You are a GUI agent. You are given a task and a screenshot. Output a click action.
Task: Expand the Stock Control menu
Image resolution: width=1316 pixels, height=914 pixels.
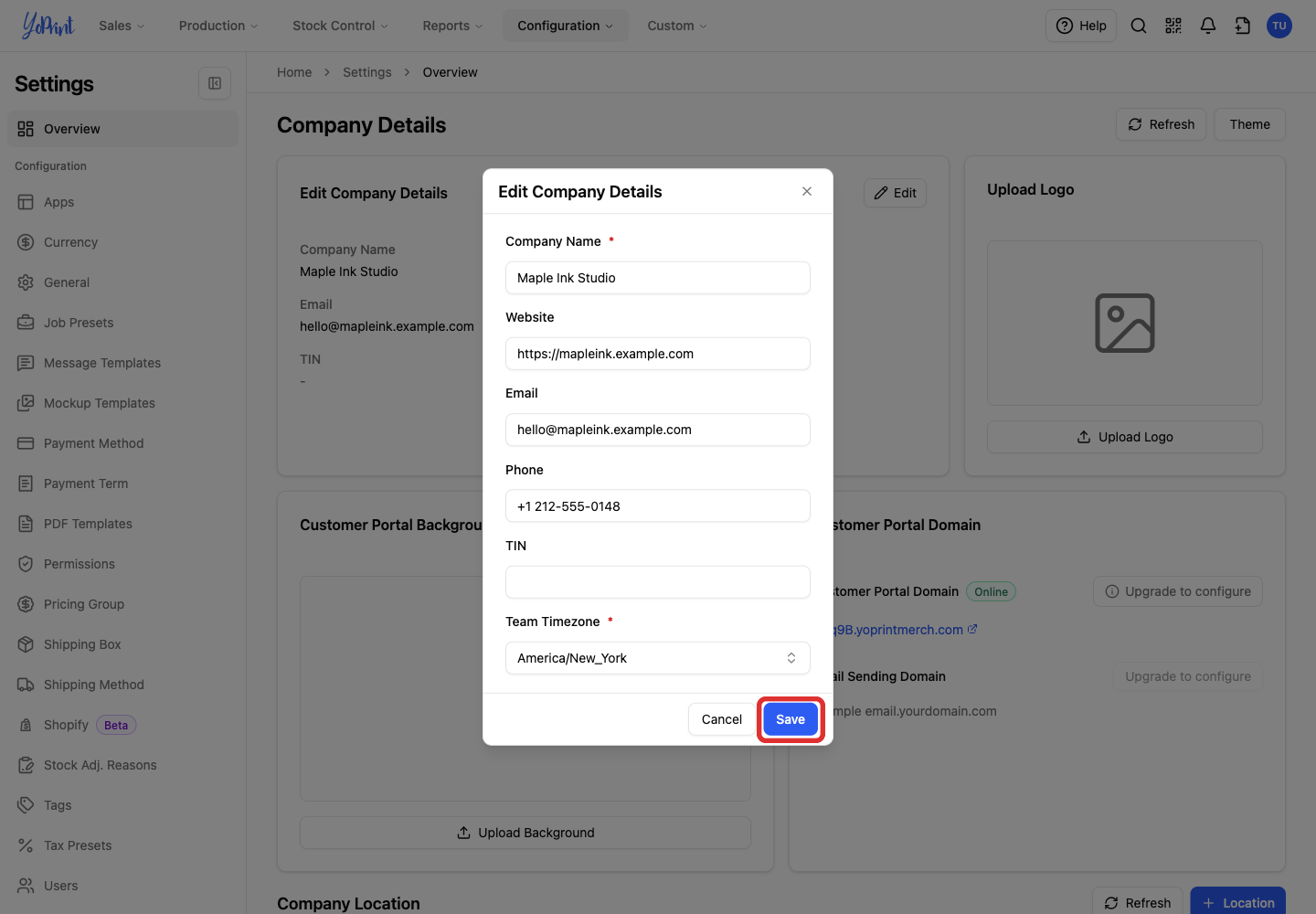(x=340, y=26)
